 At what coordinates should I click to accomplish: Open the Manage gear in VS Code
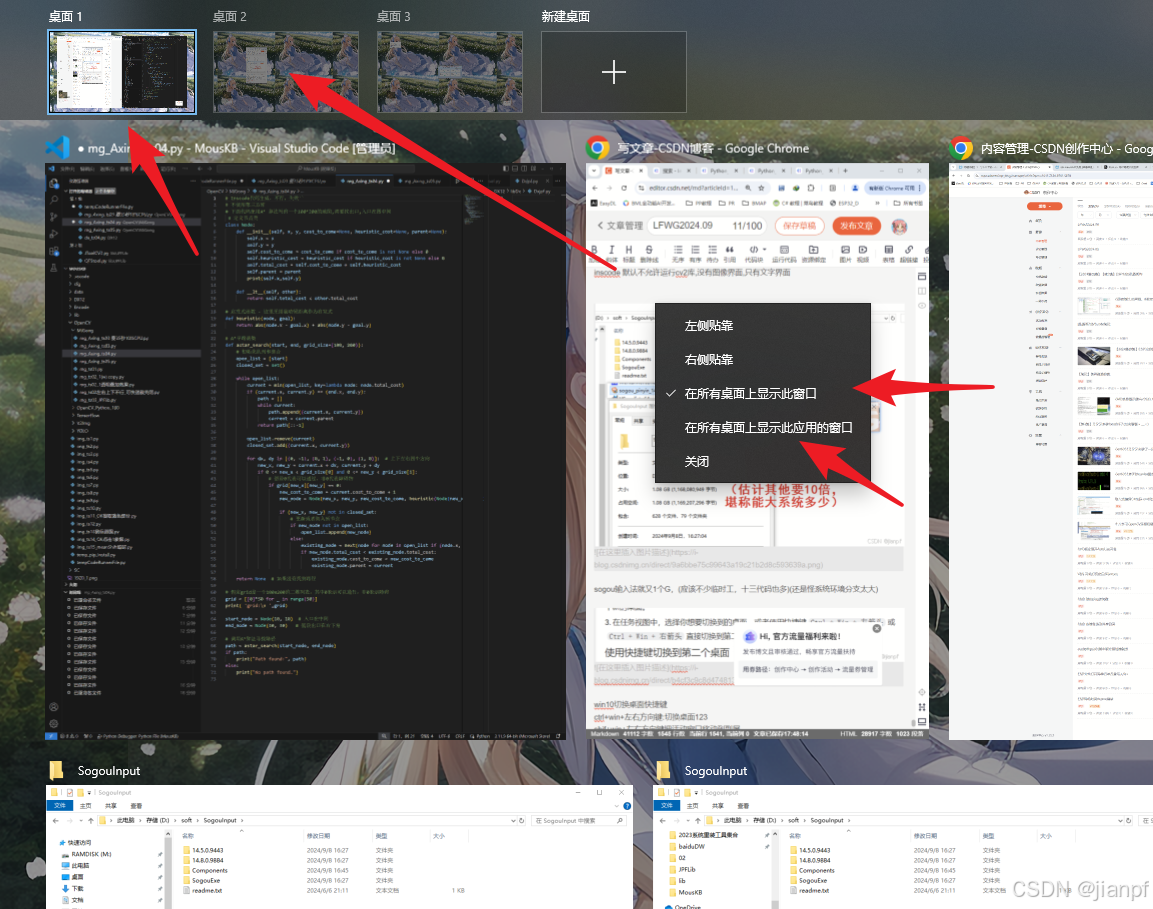coord(54,724)
